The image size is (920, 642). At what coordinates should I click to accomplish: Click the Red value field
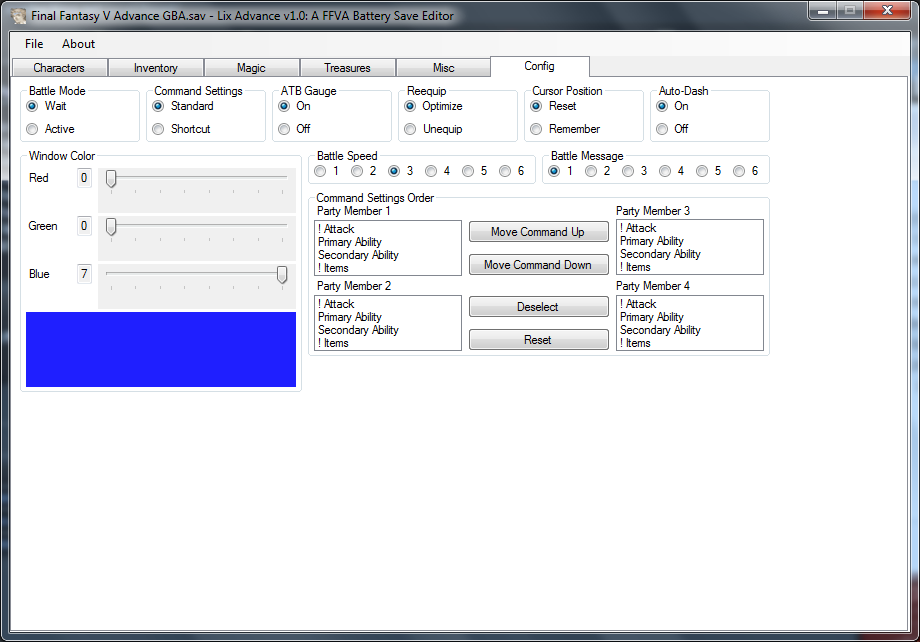click(84, 178)
